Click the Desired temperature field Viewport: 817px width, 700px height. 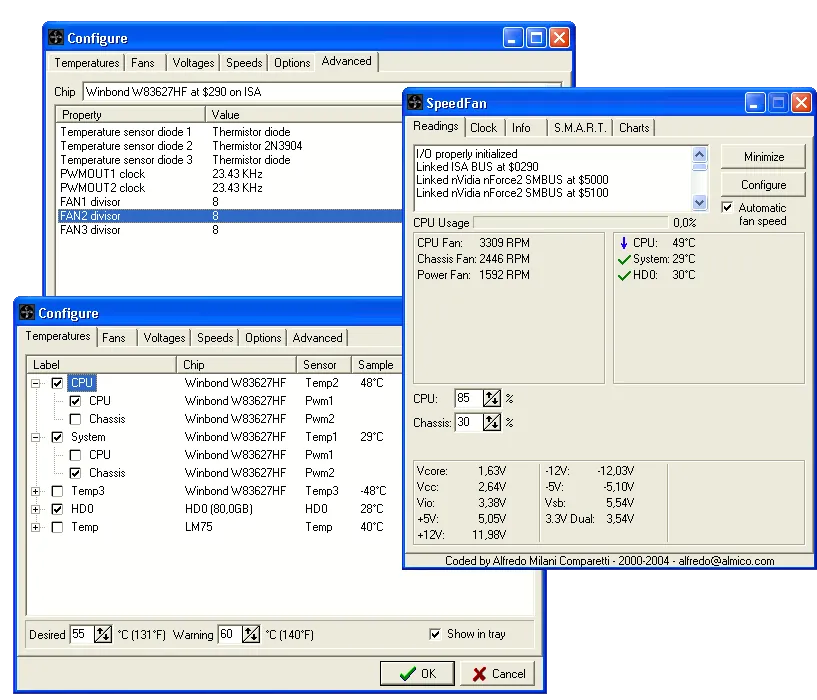(x=82, y=634)
